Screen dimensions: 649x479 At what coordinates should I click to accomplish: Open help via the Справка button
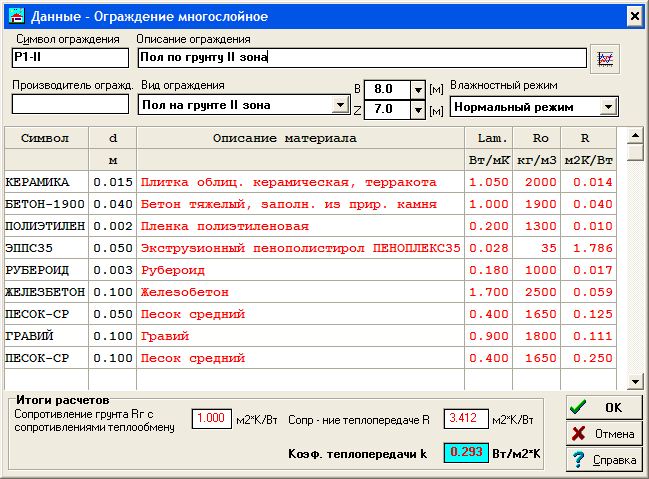[x=604, y=460]
